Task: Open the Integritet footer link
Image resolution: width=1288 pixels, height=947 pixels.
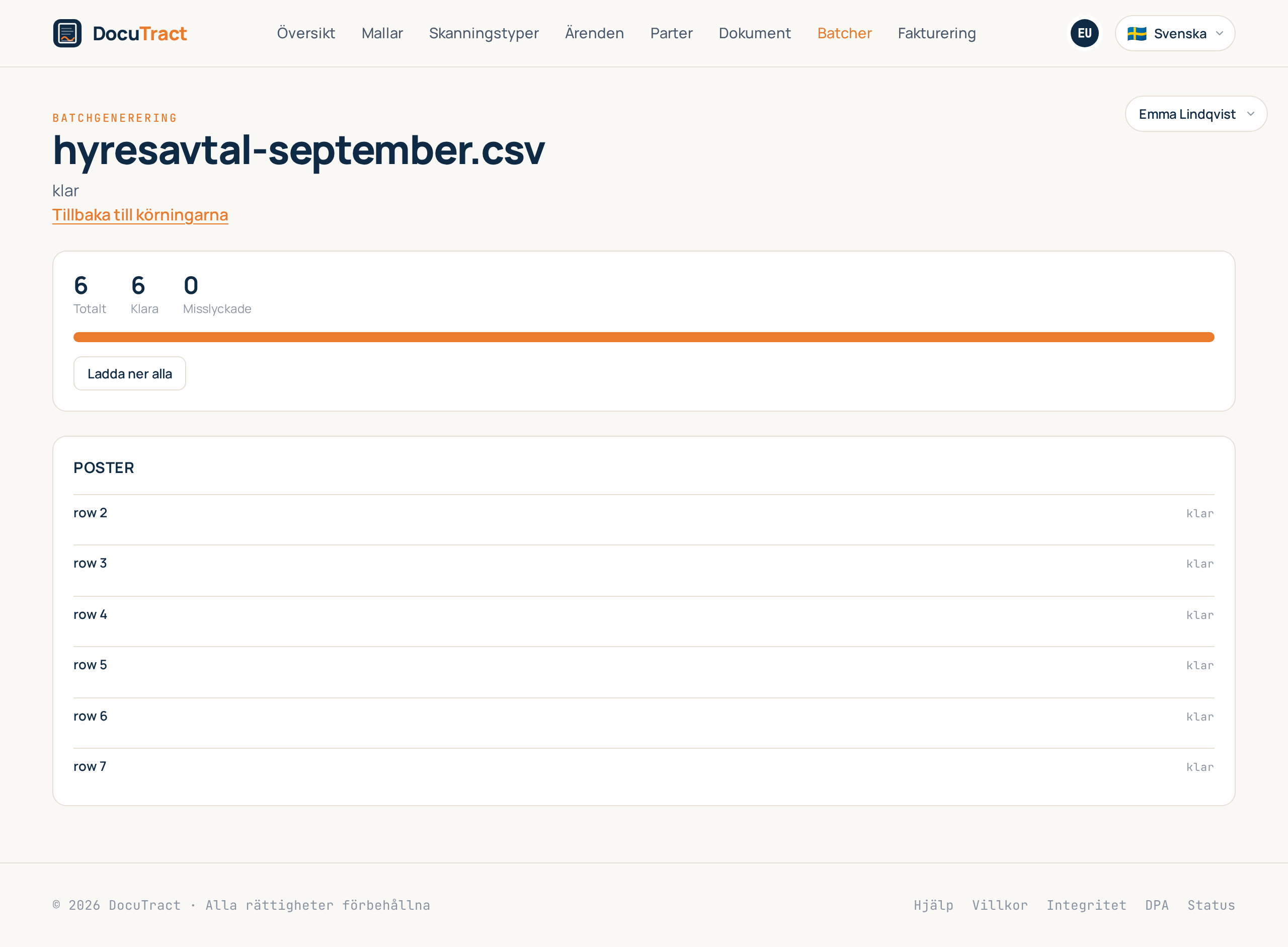Action: (1086, 905)
